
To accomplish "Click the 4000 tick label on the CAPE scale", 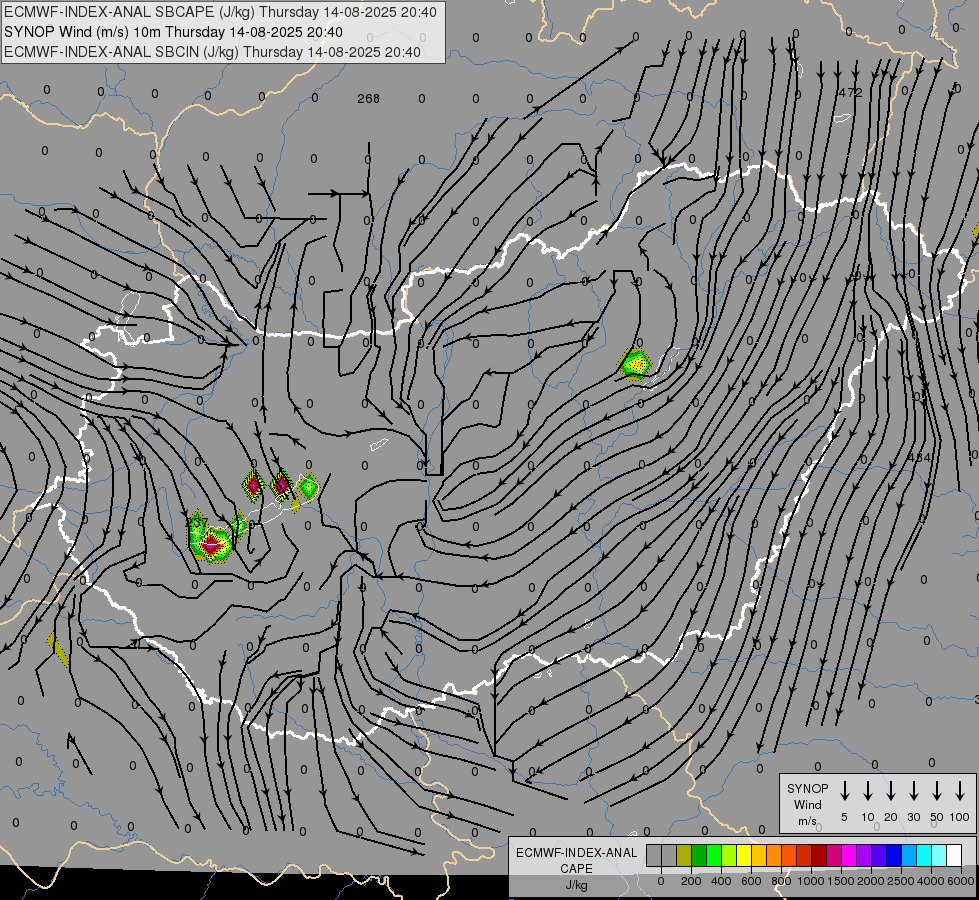I will point(931,881).
